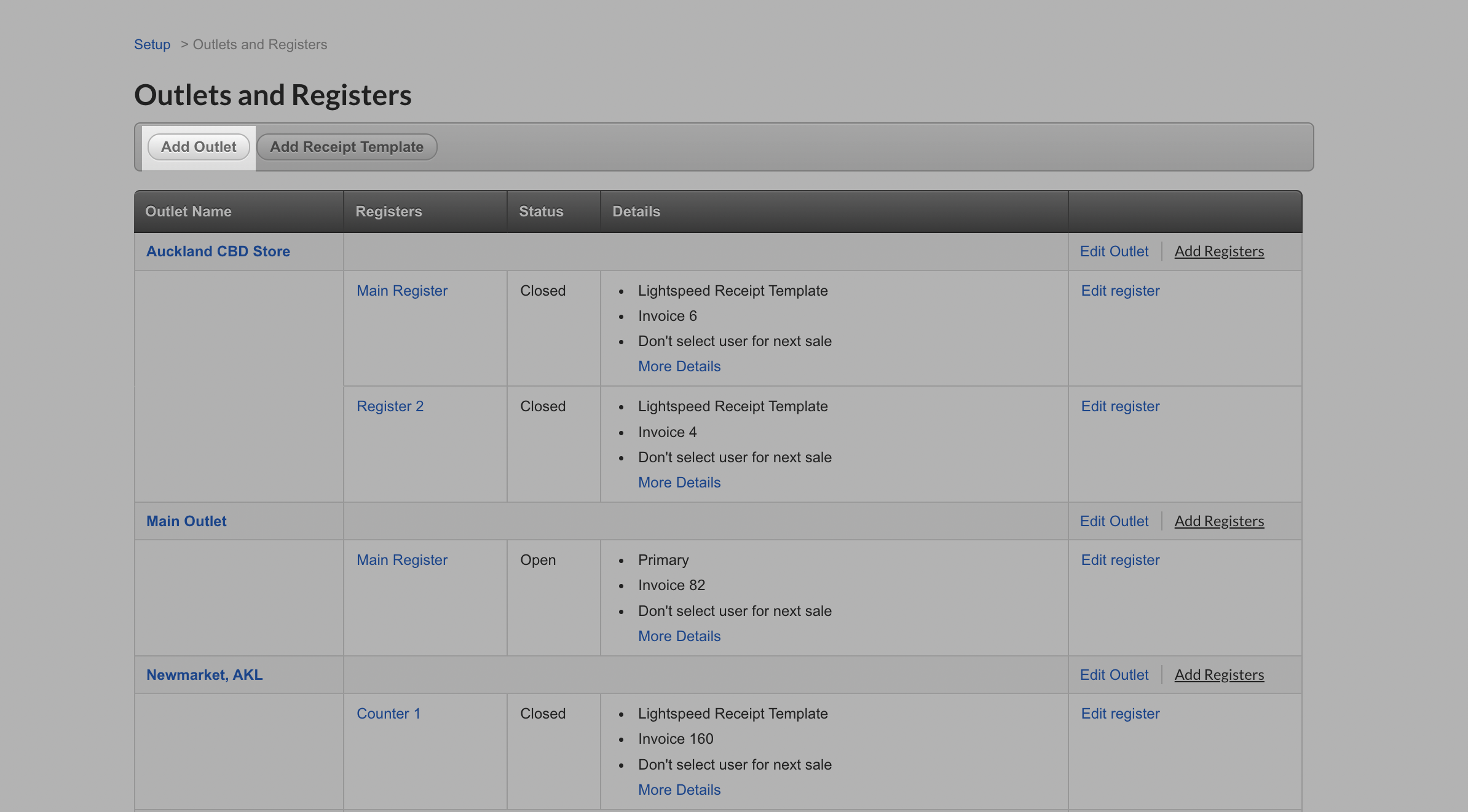
Task: Expand More Details for Main Register in Auckland
Action: click(679, 366)
